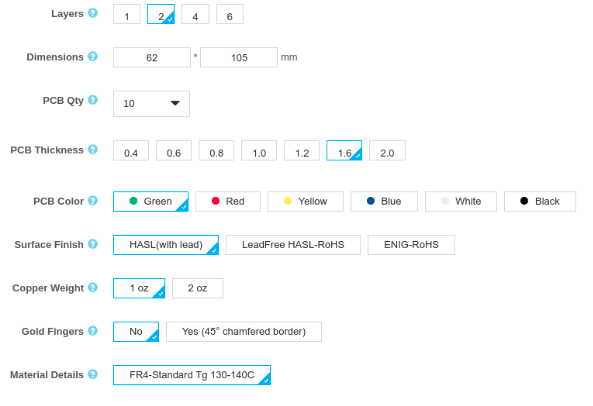Choose 1.2 PCB thickness
593x406 pixels.
coord(302,151)
